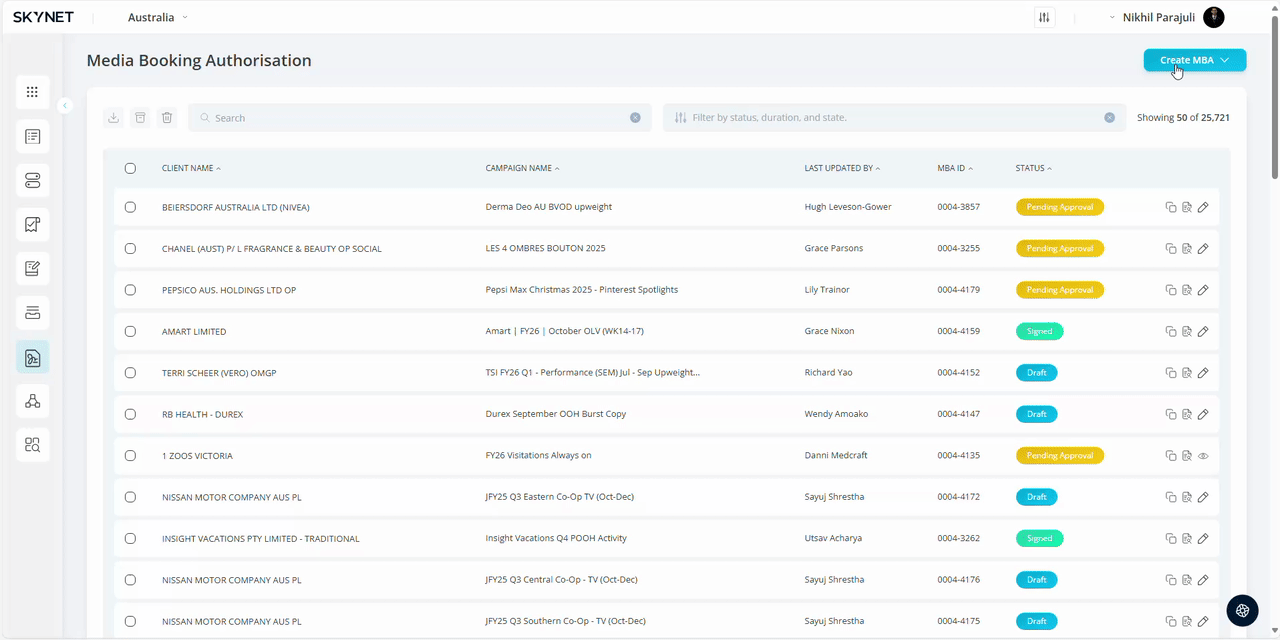Click the download icon in the toolbar
This screenshot has width=1280, height=640.
(114, 118)
